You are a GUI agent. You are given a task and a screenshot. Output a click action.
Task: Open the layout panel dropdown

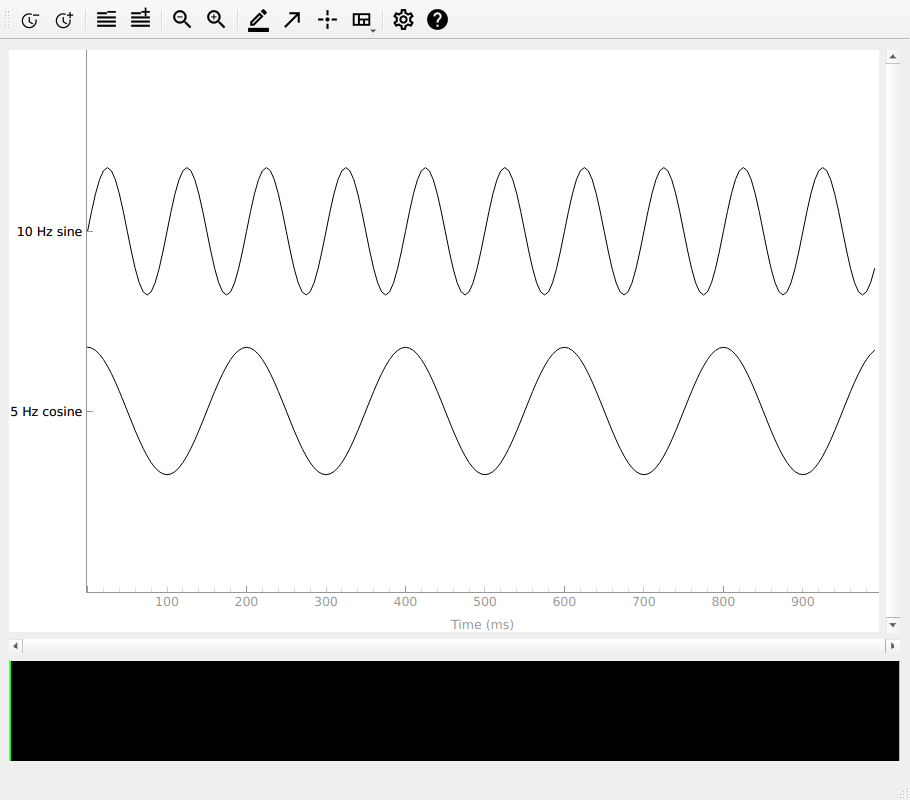[x=363, y=19]
